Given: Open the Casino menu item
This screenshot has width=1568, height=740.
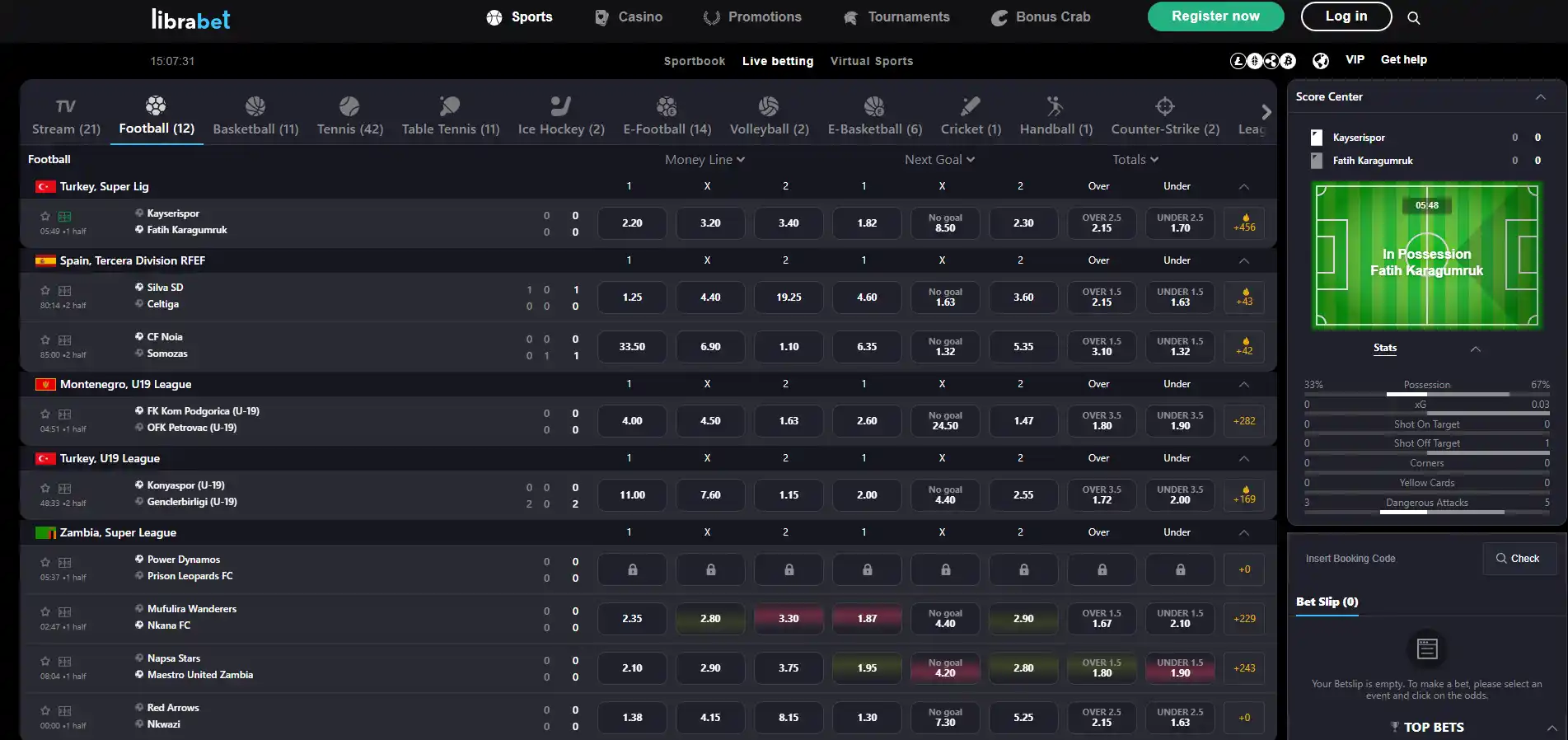Looking at the screenshot, I should 629,17.
